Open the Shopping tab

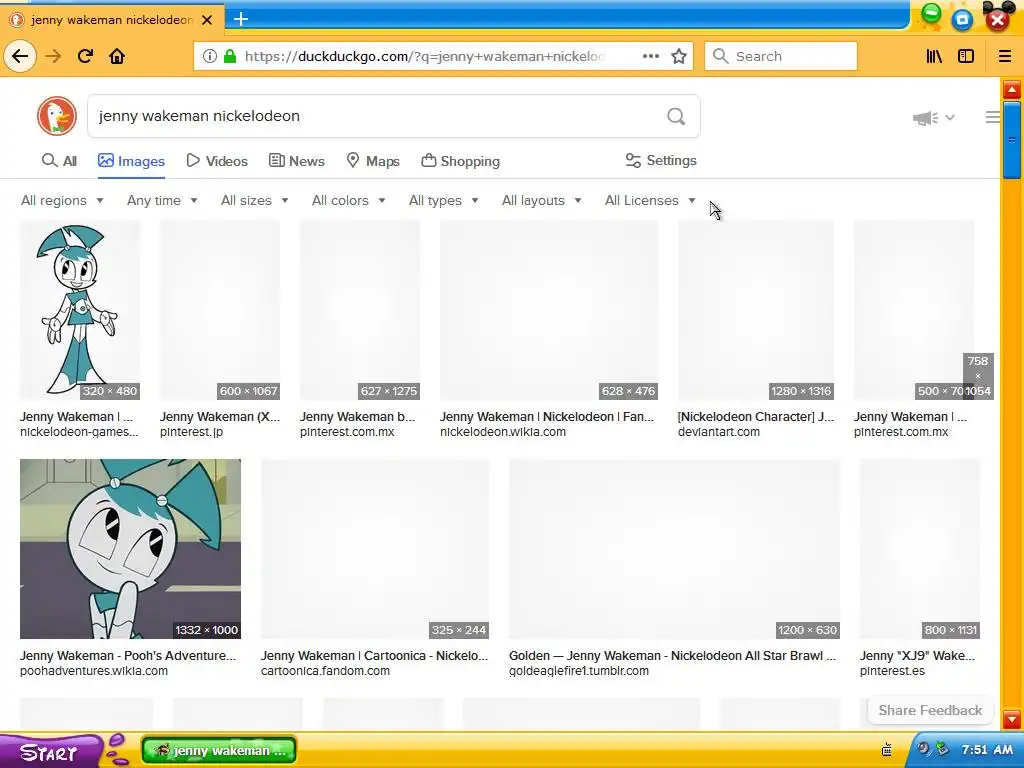click(x=460, y=161)
